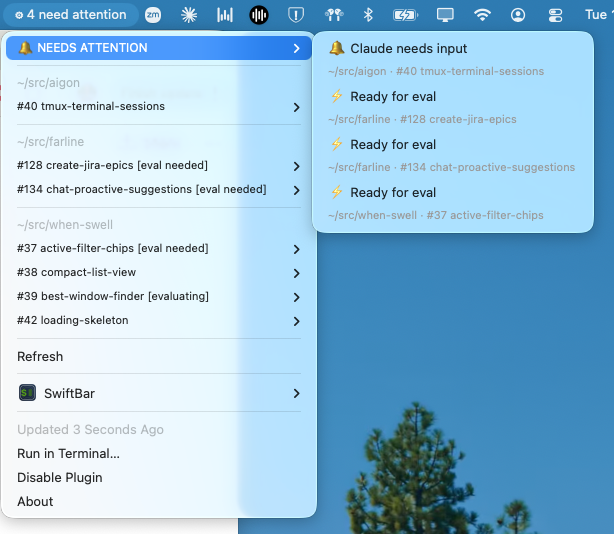The width and height of the screenshot is (614, 534).
Task: Open Control Center toggles icon
Action: (555, 15)
